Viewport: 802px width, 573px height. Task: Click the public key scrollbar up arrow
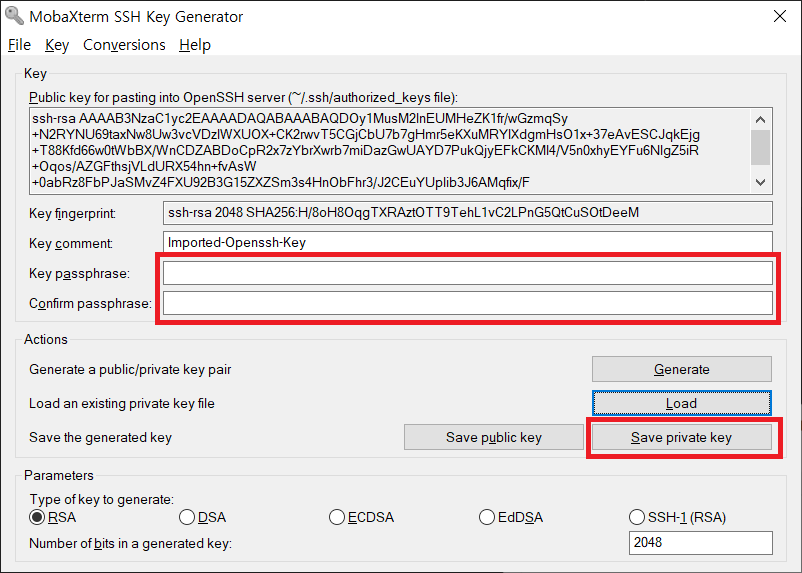click(761, 120)
